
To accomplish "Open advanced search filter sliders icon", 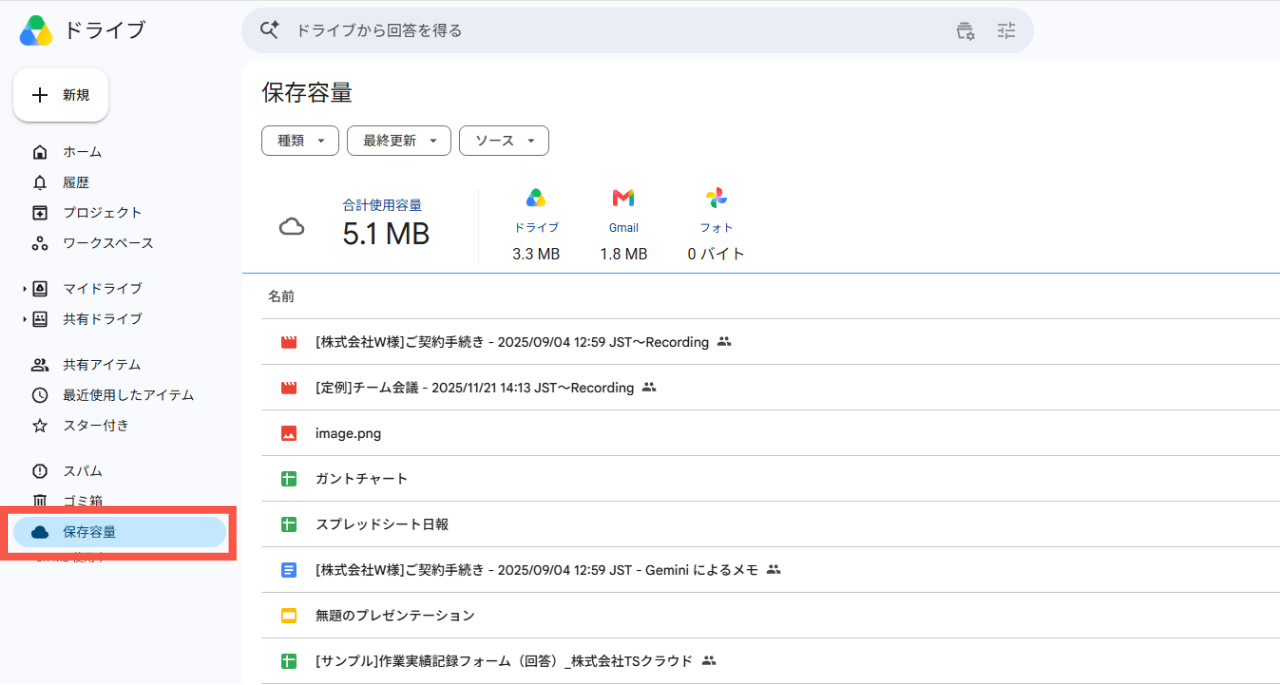I will 1006,31.
